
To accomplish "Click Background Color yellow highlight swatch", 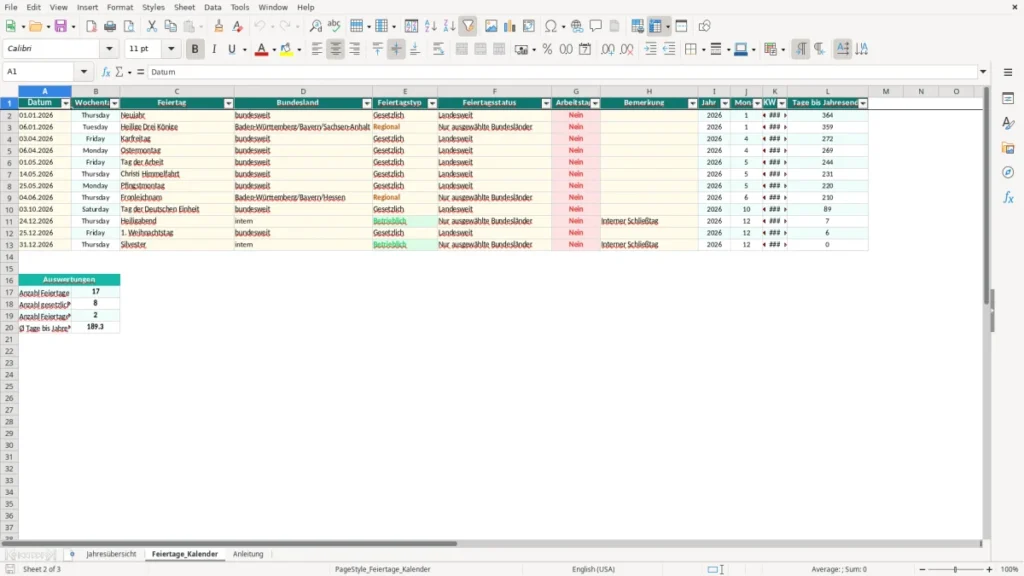I will (286, 49).
